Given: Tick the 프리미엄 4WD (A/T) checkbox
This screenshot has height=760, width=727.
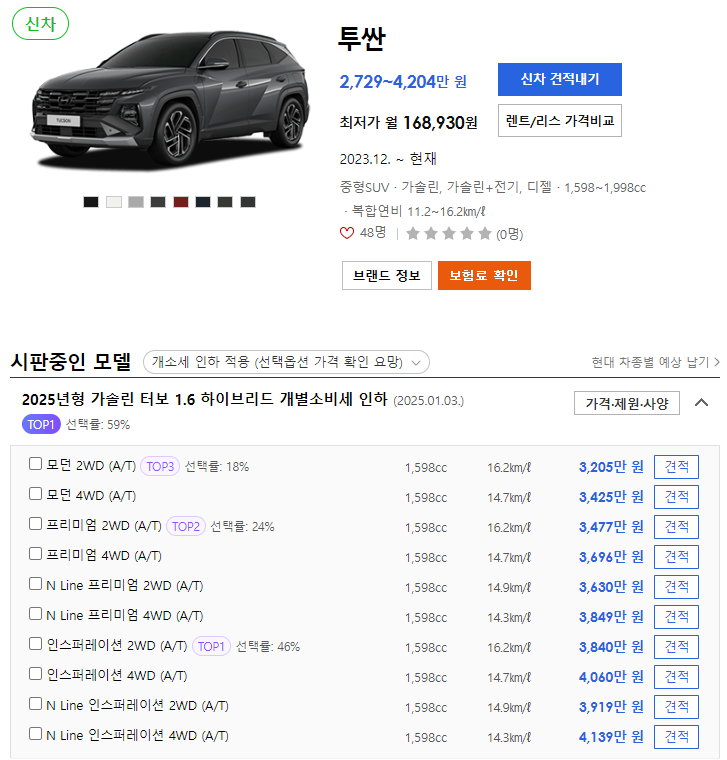Looking at the screenshot, I should (x=35, y=554).
